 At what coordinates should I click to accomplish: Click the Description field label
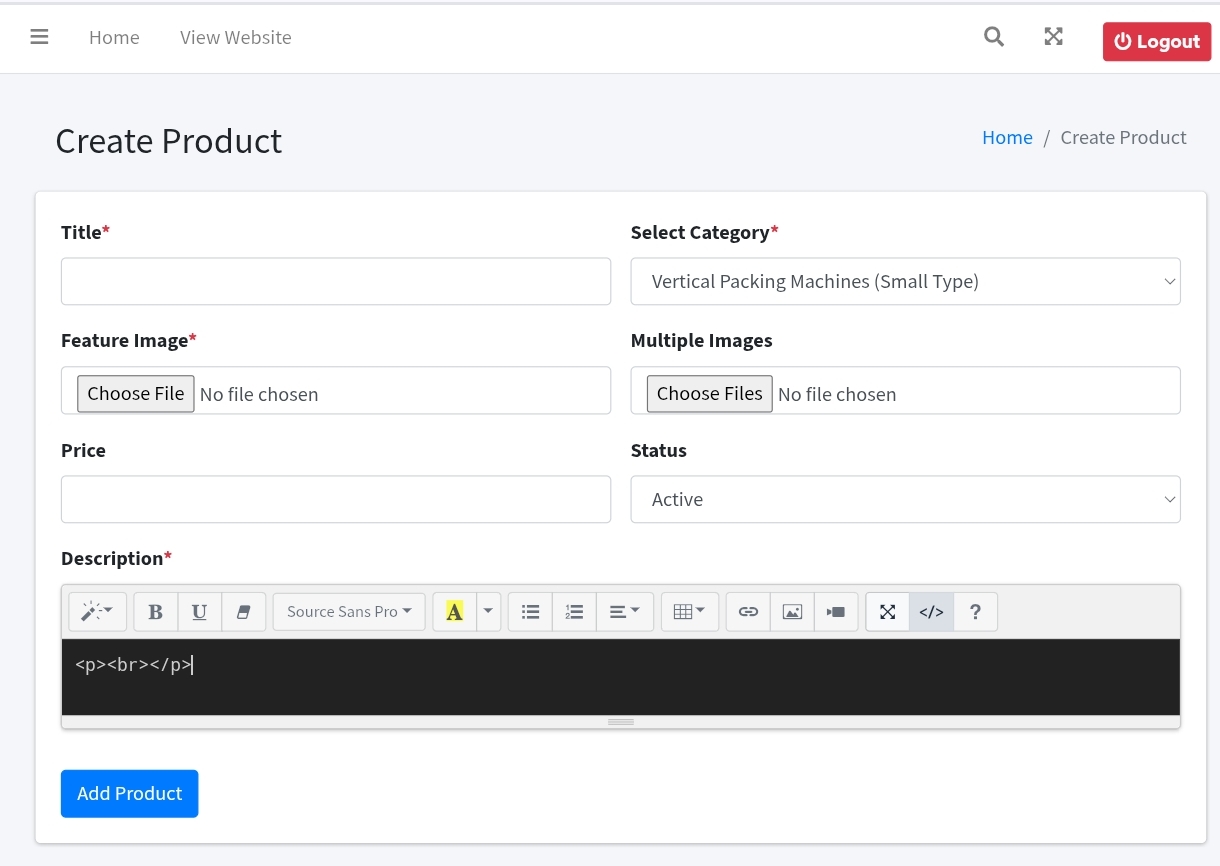[116, 558]
